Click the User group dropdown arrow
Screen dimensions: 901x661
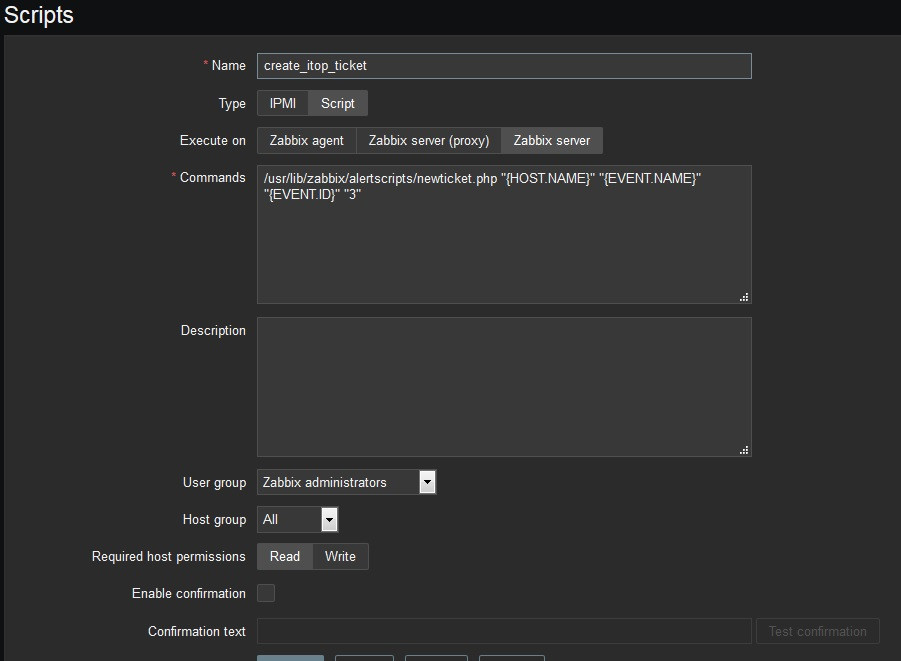(427, 482)
